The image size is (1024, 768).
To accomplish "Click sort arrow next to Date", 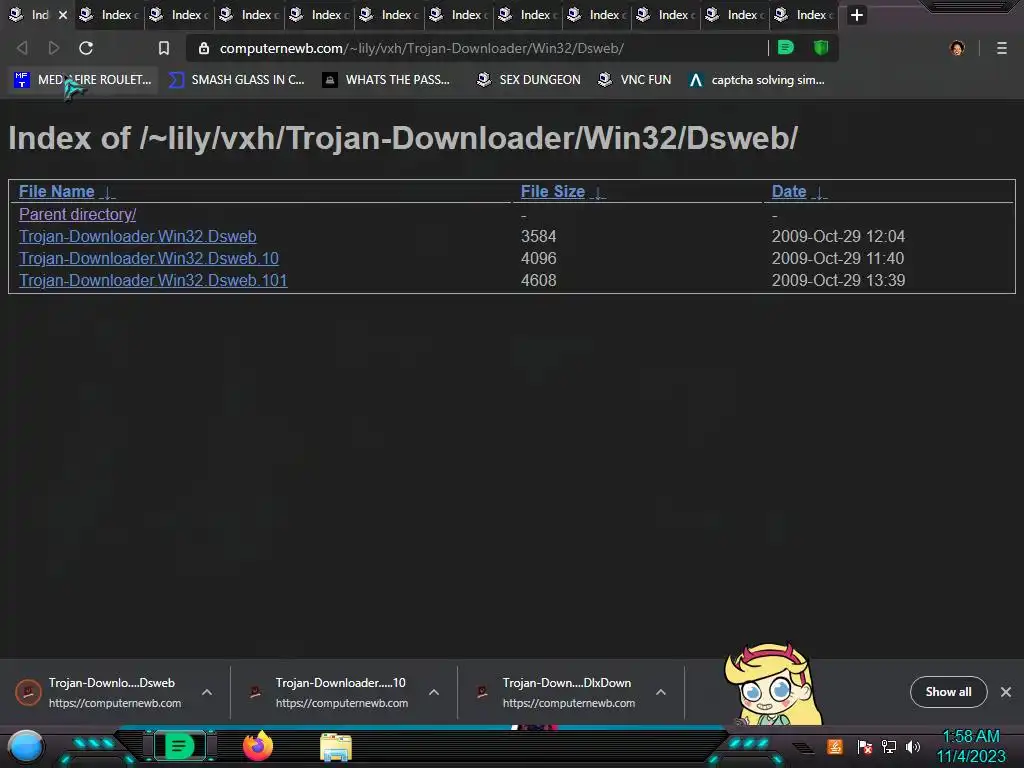I will click(819, 193).
